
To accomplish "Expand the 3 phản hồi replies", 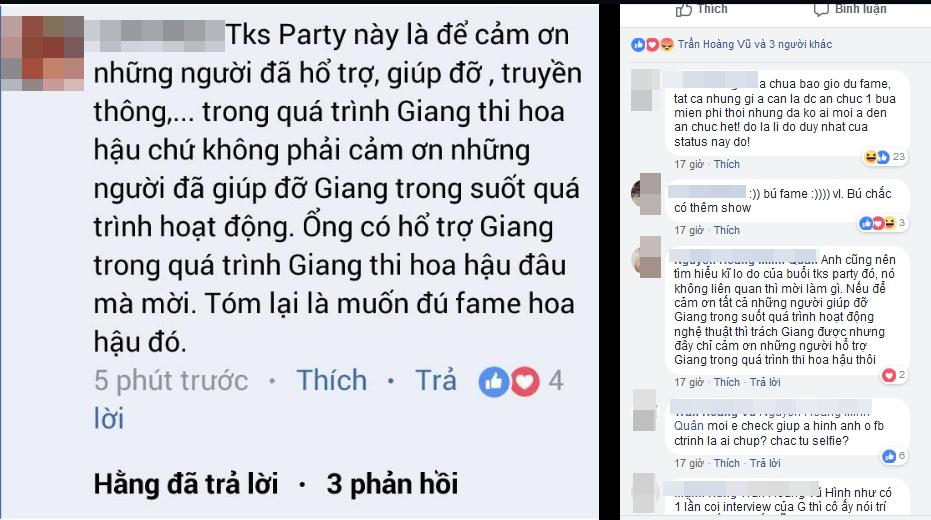I will point(392,484).
